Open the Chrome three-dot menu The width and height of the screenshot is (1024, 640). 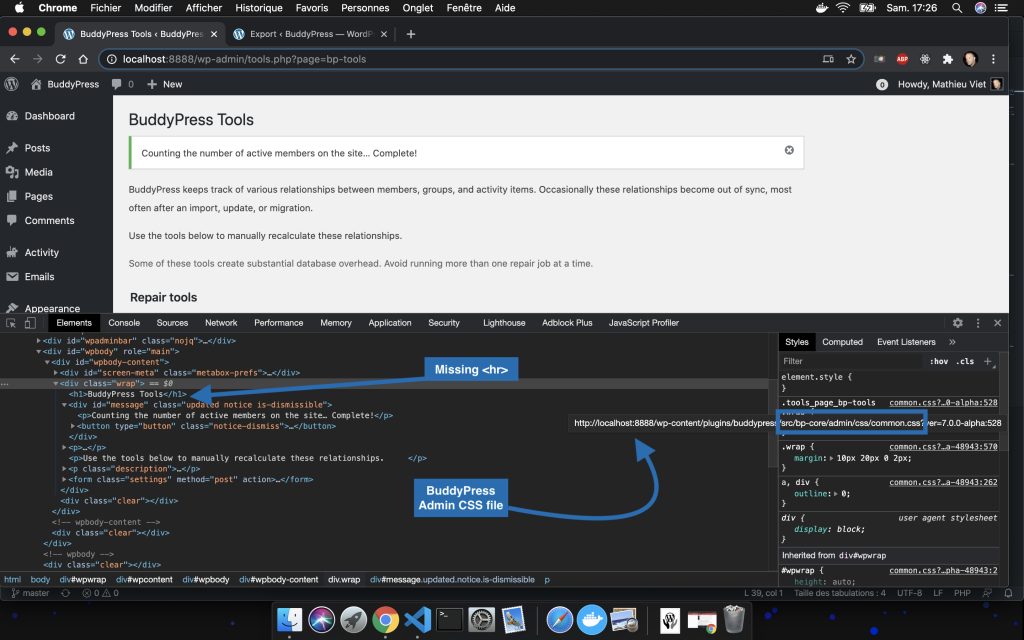click(993, 59)
